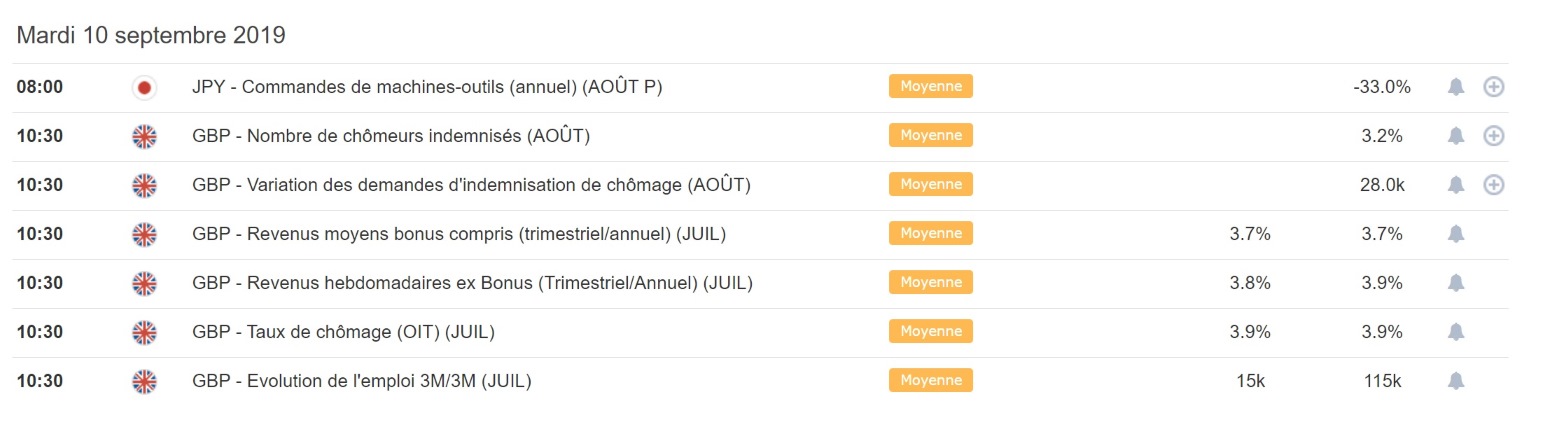
Task: Click UK flag next to Taux de chômage
Action: (144, 332)
